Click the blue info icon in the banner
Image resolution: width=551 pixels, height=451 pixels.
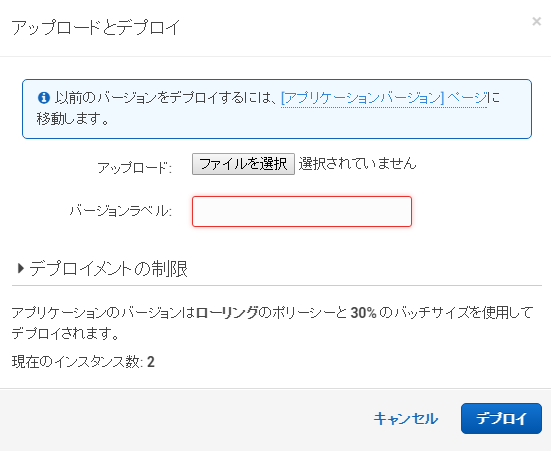pyautogui.click(x=44, y=97)
